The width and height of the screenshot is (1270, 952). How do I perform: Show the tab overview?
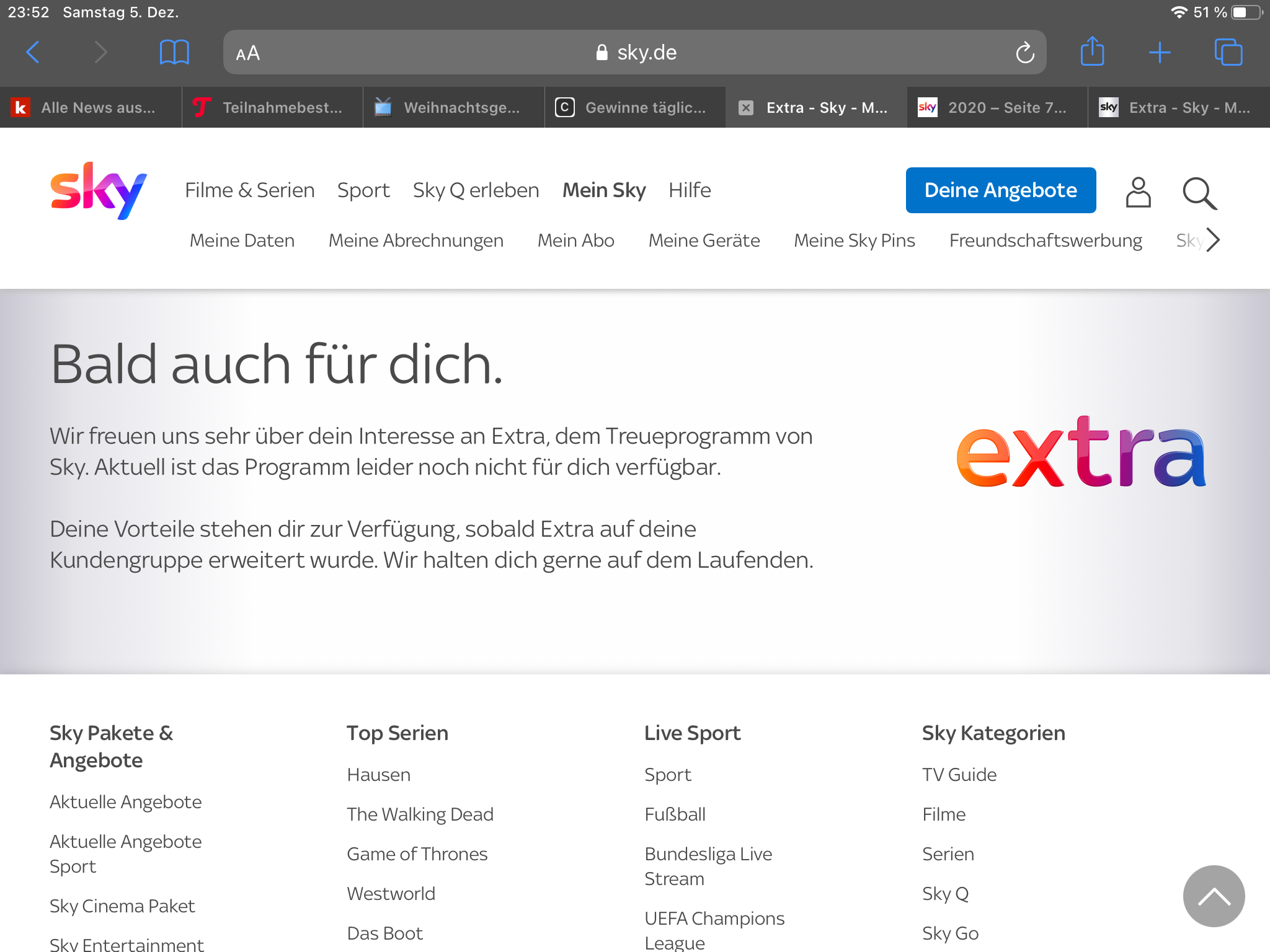coord(1228,52)
